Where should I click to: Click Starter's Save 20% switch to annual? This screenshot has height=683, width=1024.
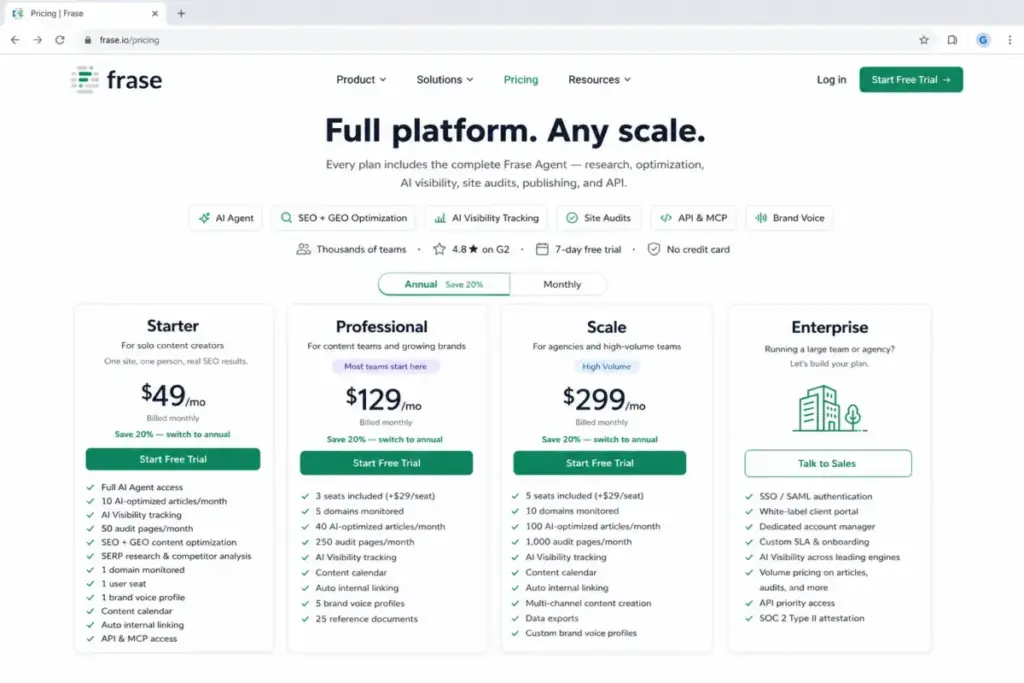click(172, 434)
